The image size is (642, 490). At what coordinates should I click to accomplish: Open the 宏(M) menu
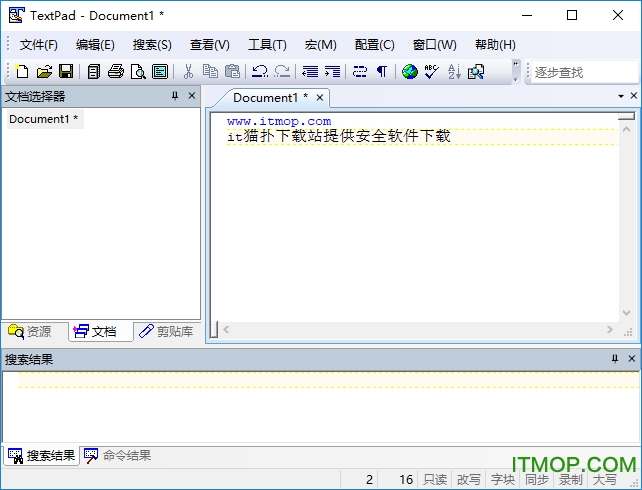pyautogui.click(x=321, y=45)
